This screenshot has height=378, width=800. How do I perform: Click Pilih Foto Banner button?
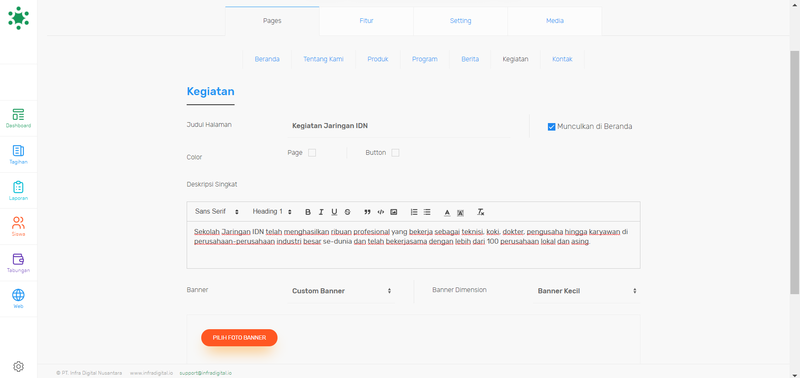[x=239, y=338]
